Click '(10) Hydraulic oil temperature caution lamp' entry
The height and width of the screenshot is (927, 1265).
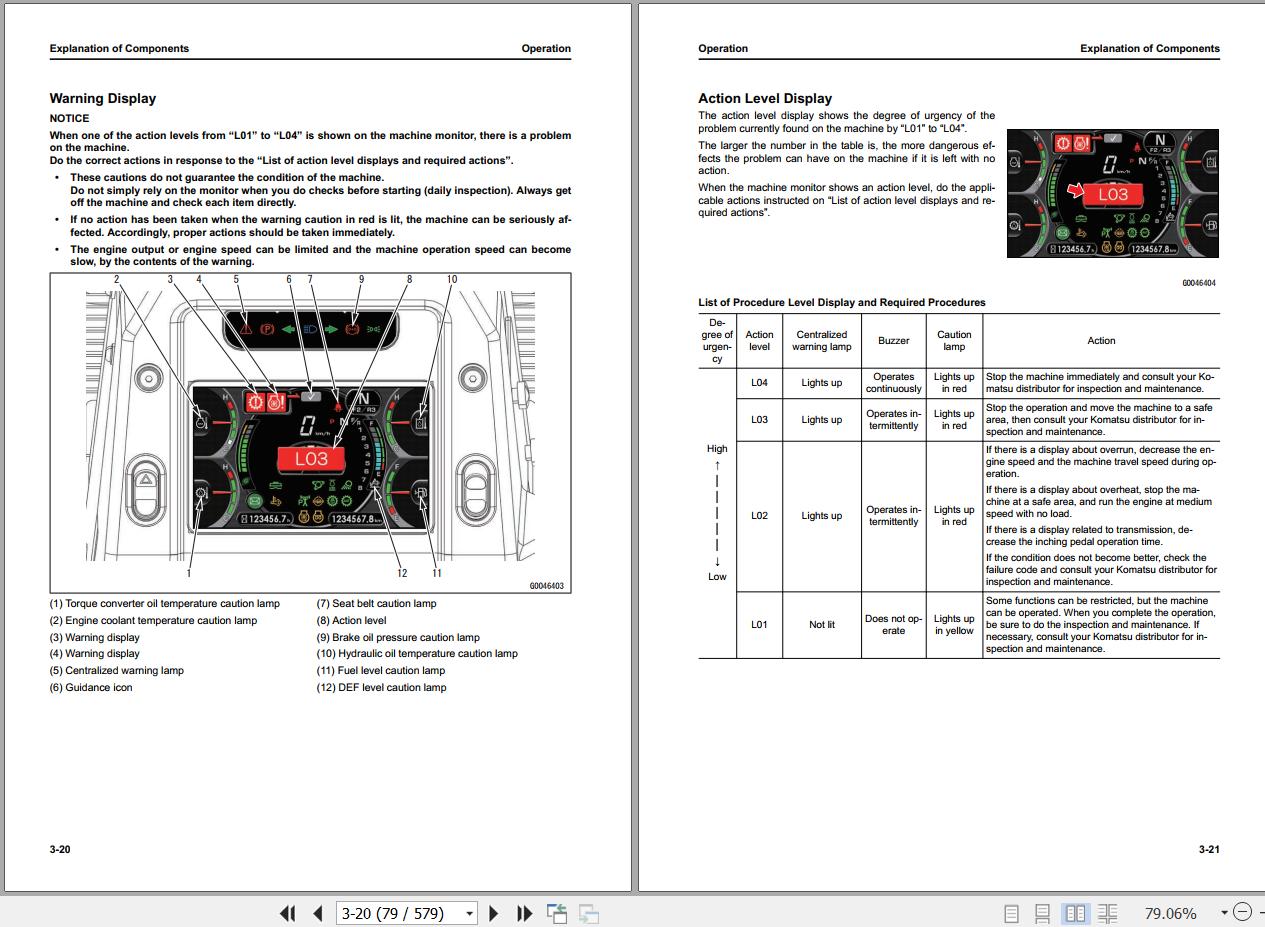[417, 653]
